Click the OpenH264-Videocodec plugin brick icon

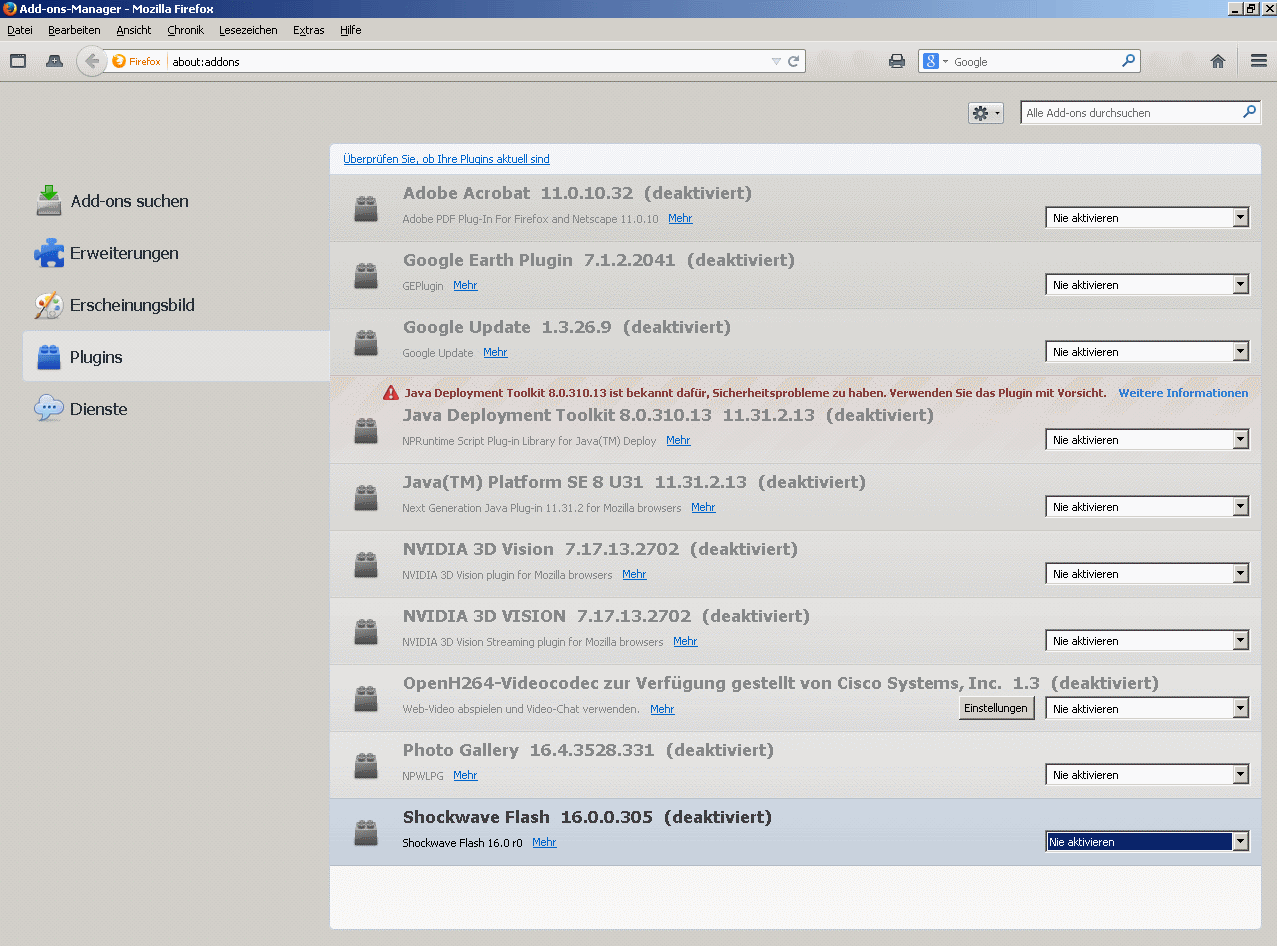[366, 698]
